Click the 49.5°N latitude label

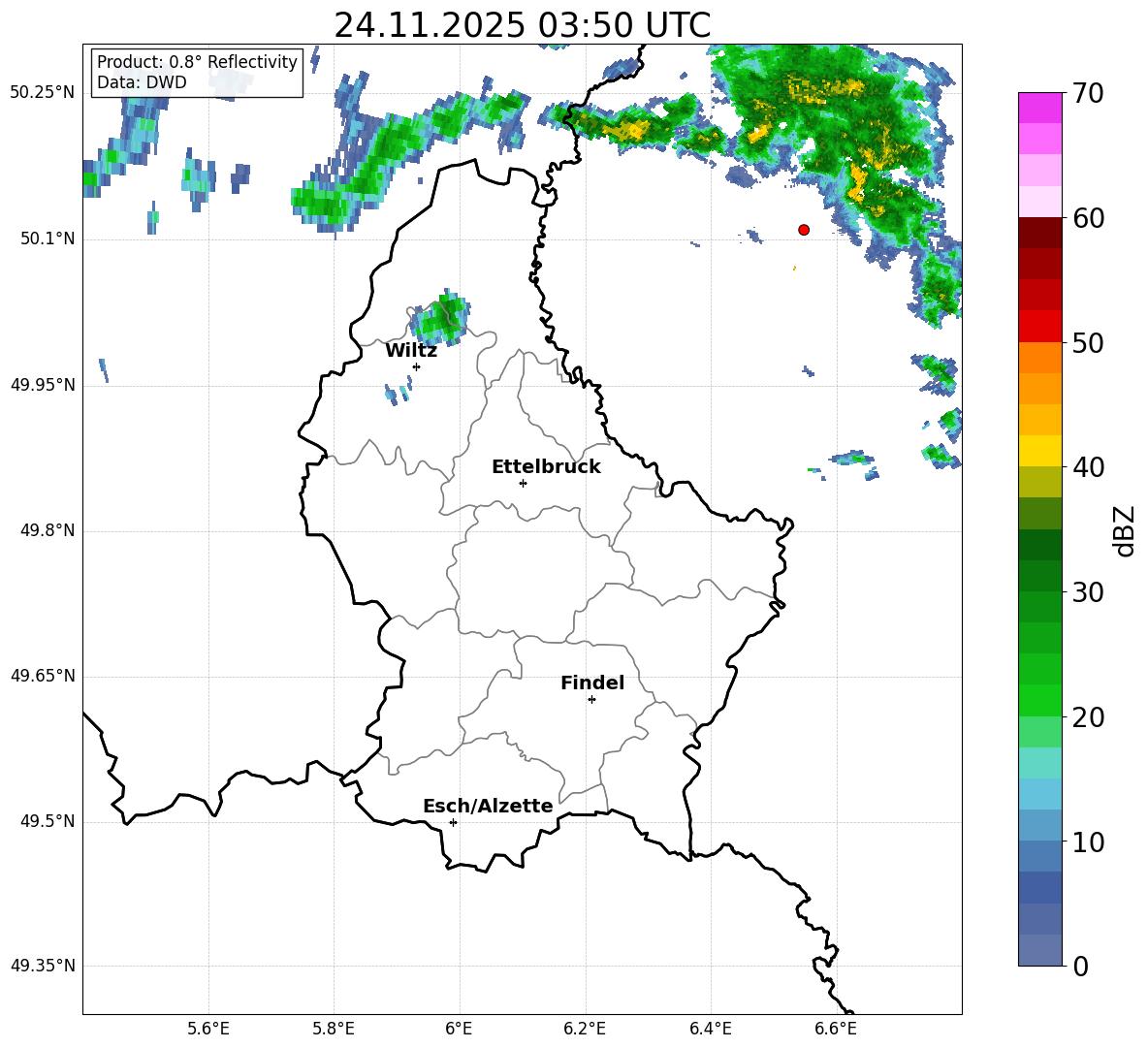[48, 821]
